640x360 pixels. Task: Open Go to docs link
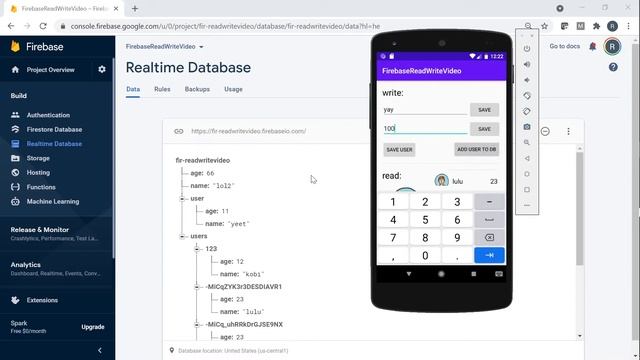[x=564, y=46]
